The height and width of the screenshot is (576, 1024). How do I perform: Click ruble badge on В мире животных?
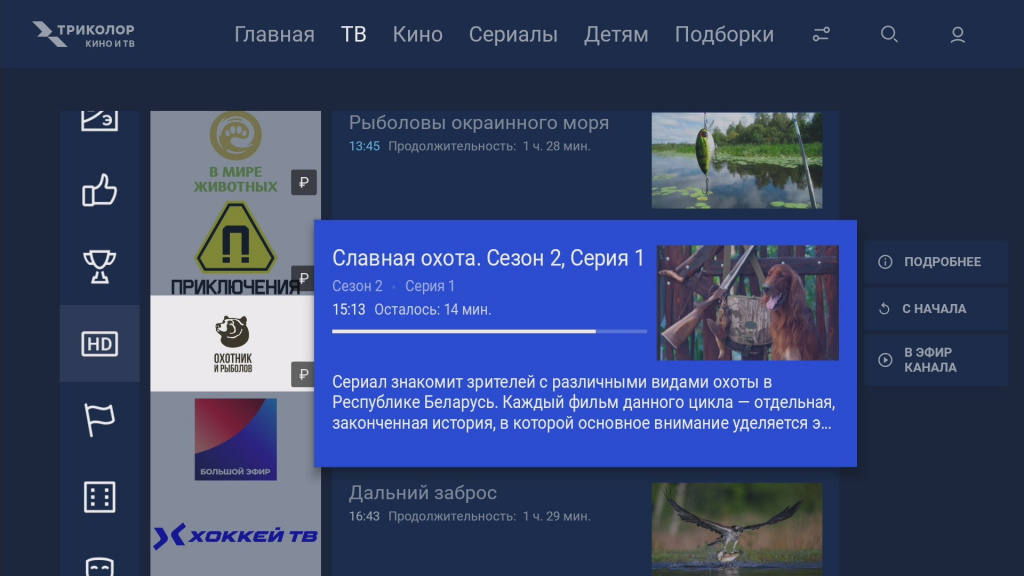(x=304, y=182)
